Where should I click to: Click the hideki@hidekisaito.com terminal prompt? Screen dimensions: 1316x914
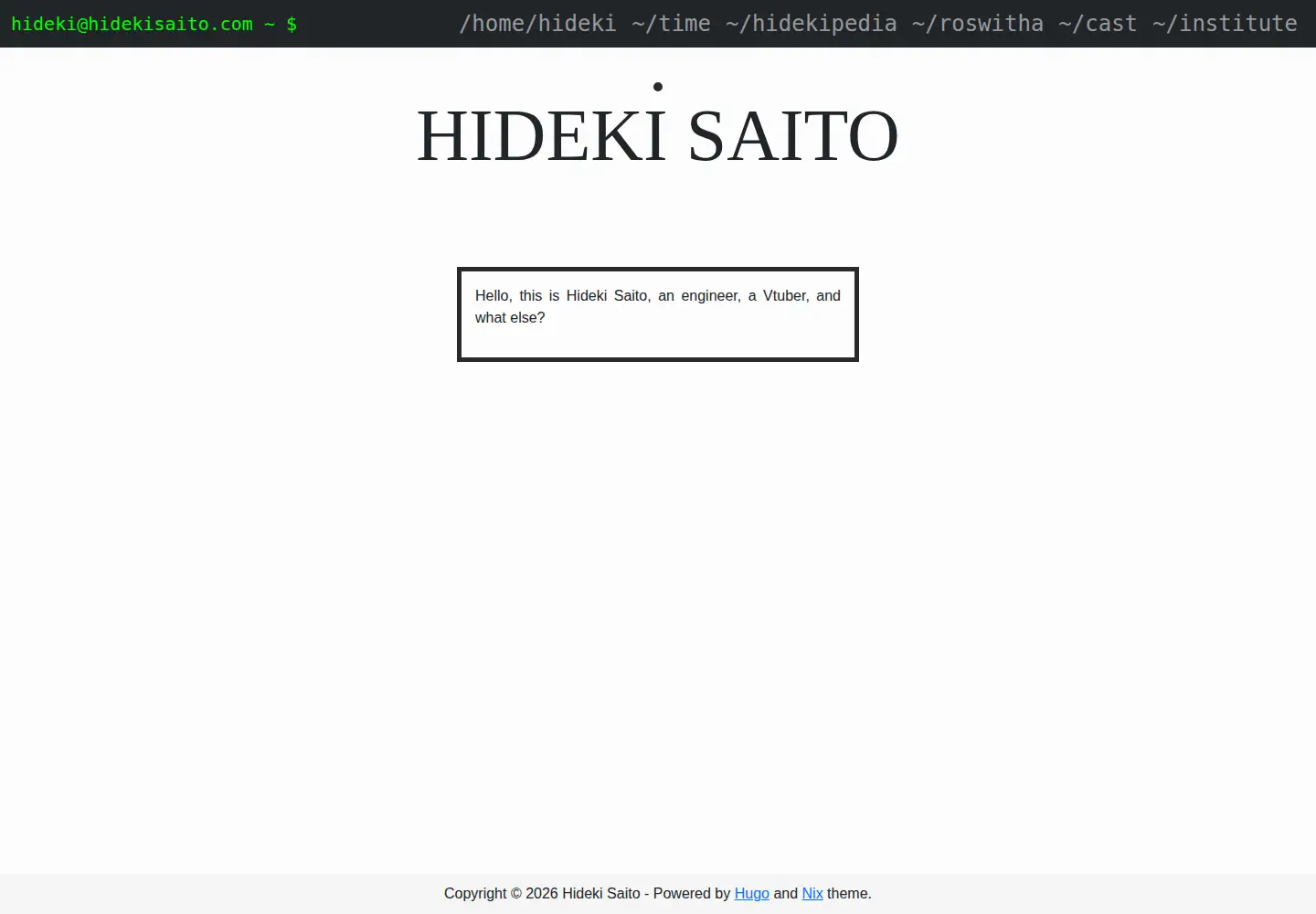[x=154, y=24]
